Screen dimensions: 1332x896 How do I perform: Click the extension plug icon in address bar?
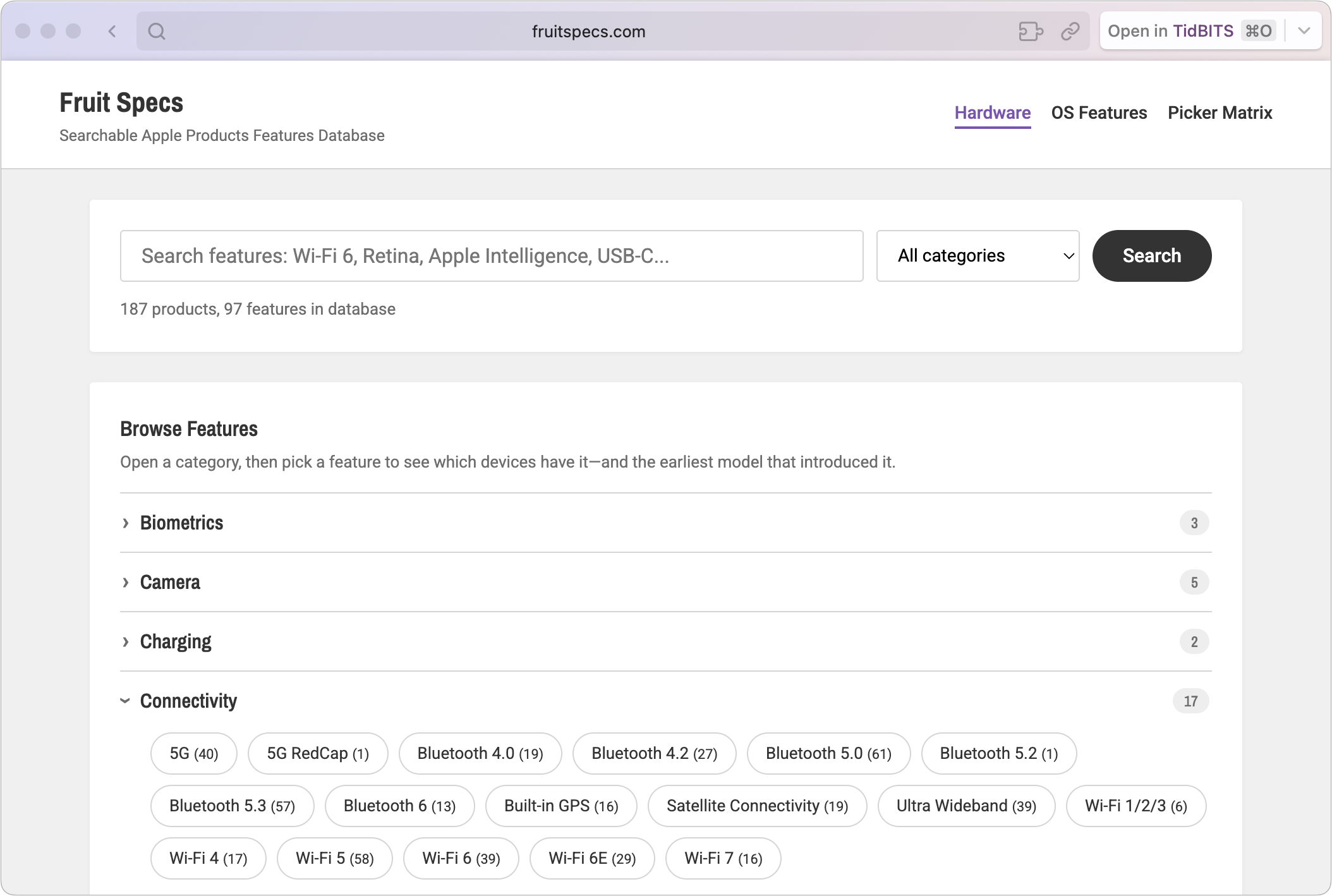pos(1031,31)
